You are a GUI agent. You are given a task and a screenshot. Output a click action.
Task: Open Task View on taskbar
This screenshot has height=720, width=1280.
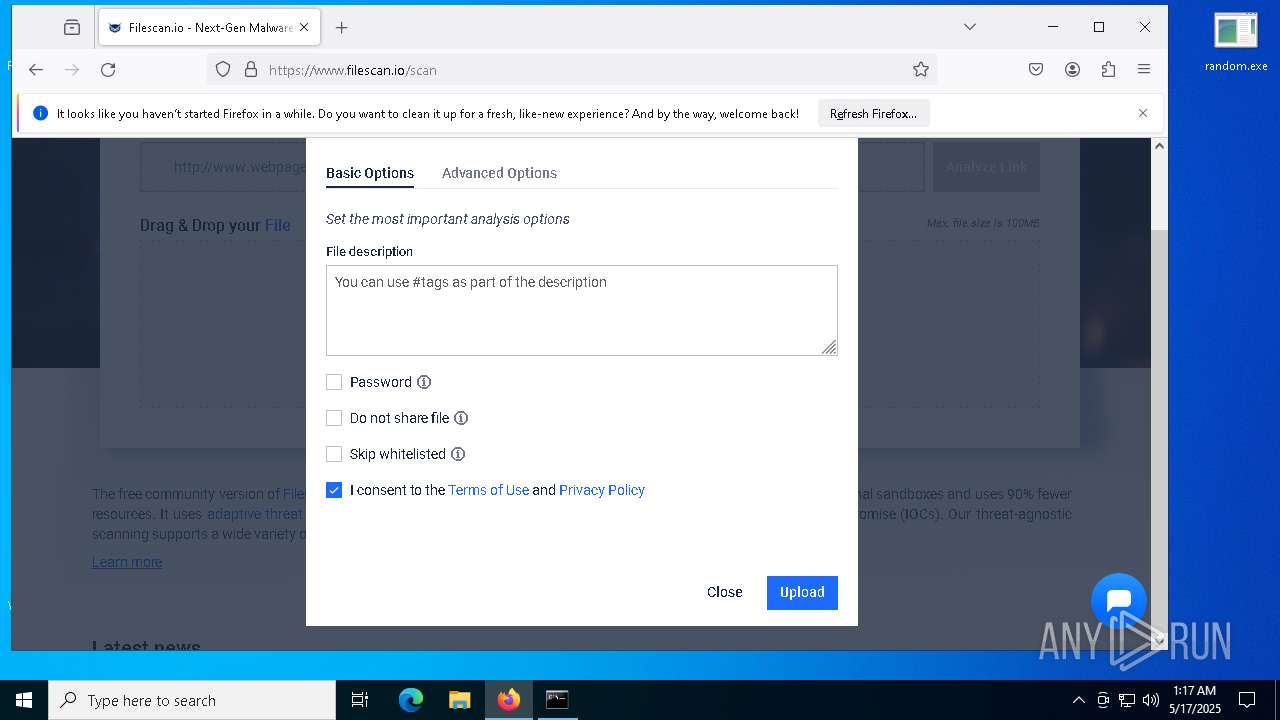coord(360,700)
